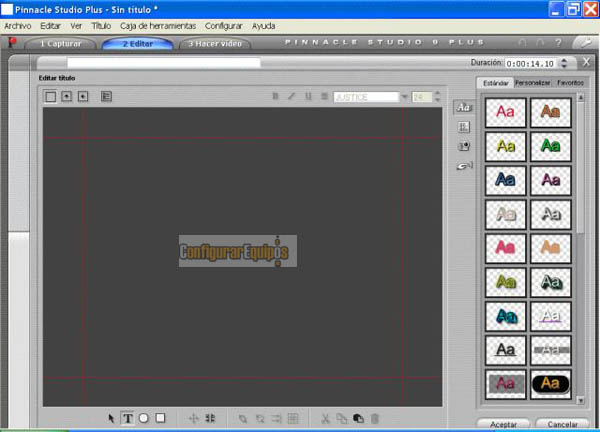The height and width of the screenshot is (432, 600).
Task: Open the Looks browser (Aa) panel
Action: pos(464,107)
